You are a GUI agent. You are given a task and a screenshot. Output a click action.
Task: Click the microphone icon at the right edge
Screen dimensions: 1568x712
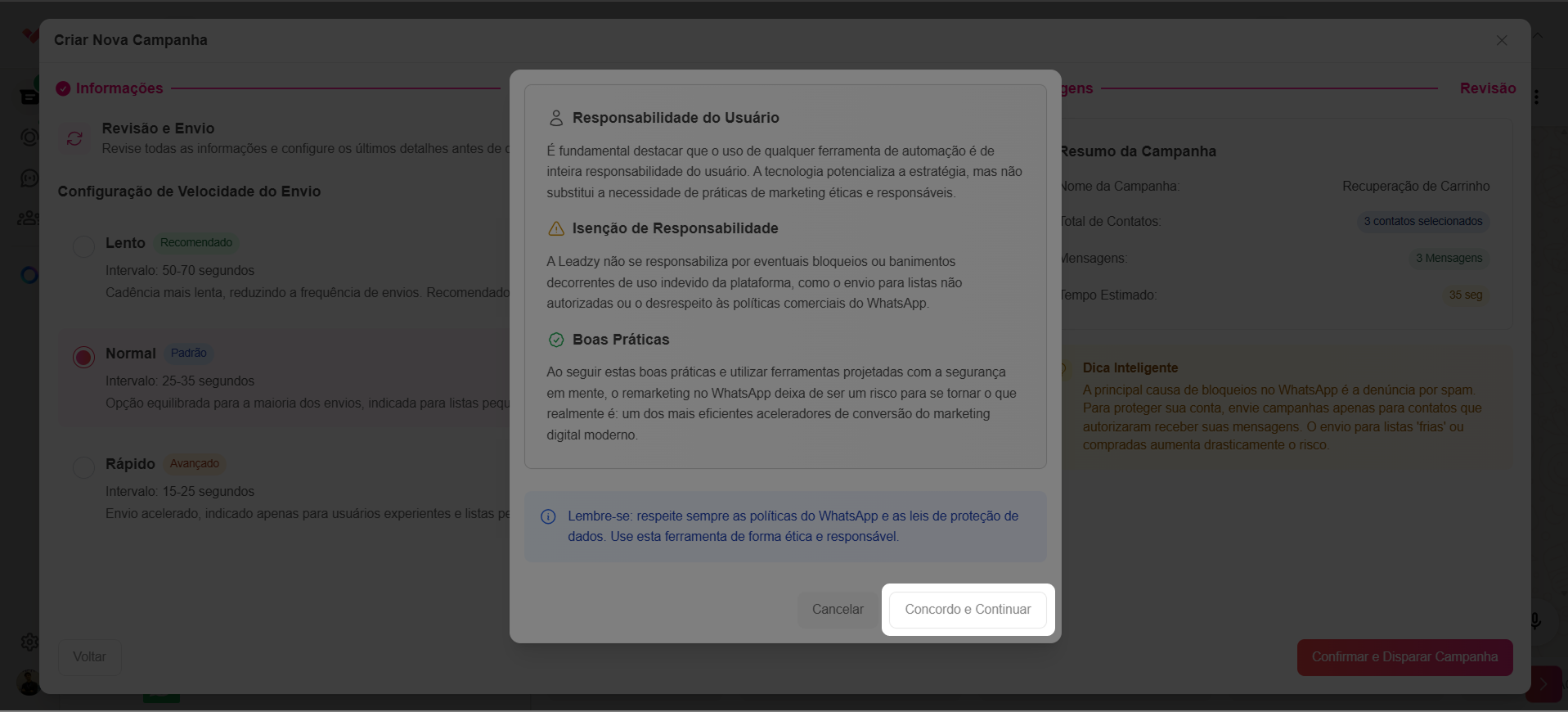pos(1535,622)
